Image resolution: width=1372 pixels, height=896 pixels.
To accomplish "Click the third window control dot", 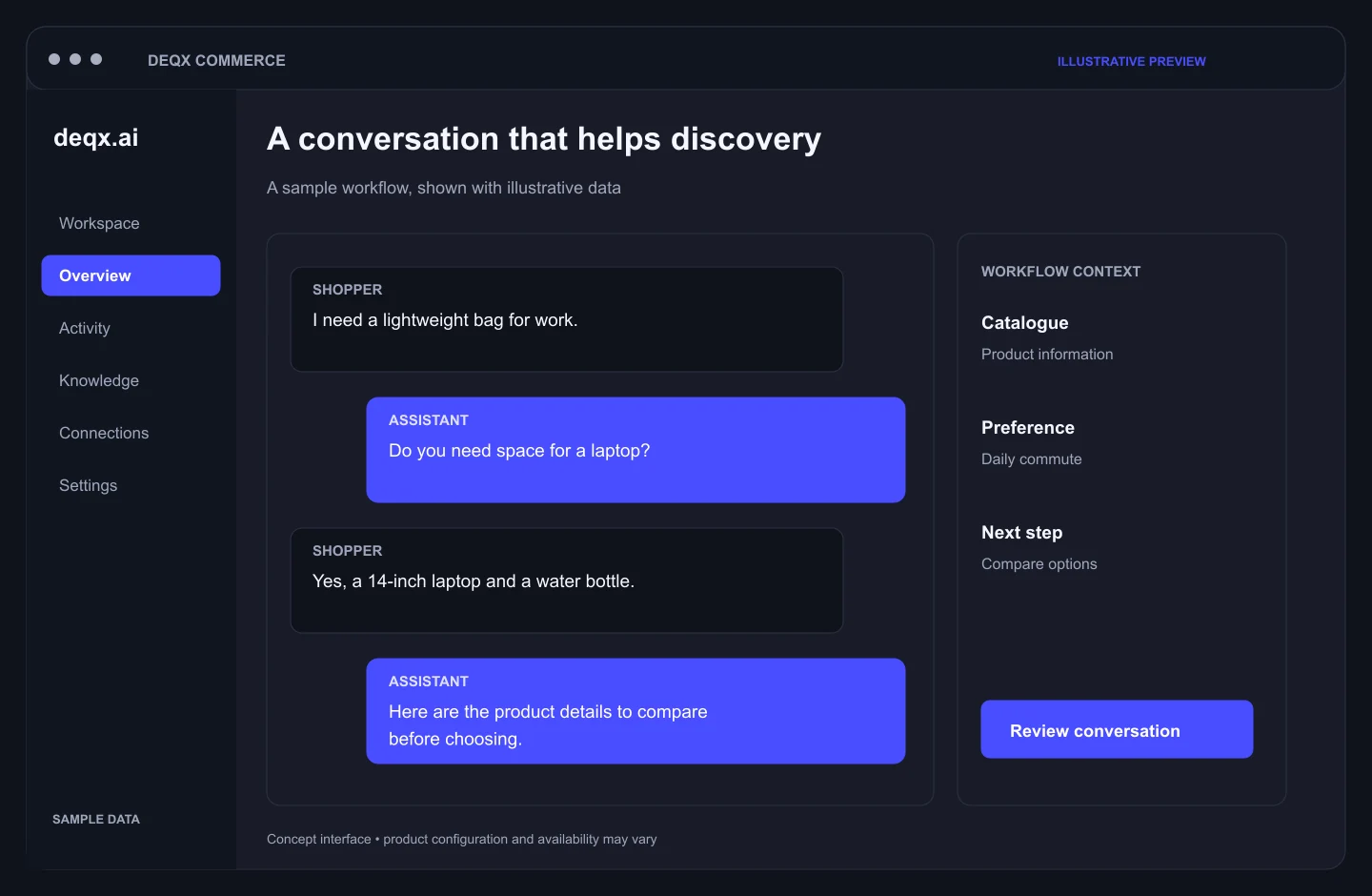I will coord(96,59).
